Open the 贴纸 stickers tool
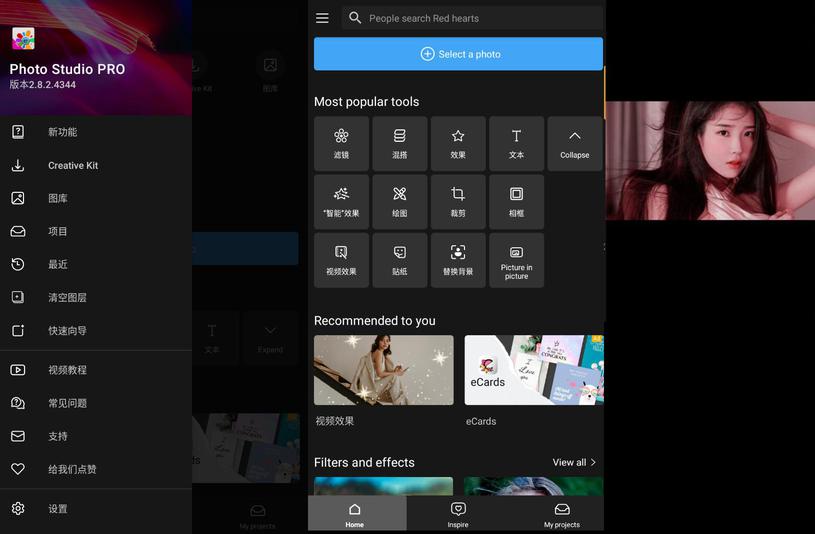 399,260
